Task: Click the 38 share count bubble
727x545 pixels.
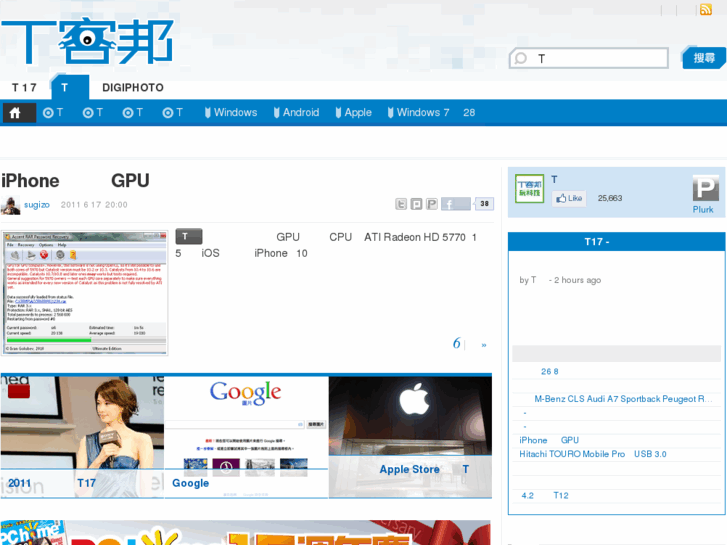Action: [x=484, y=204]
